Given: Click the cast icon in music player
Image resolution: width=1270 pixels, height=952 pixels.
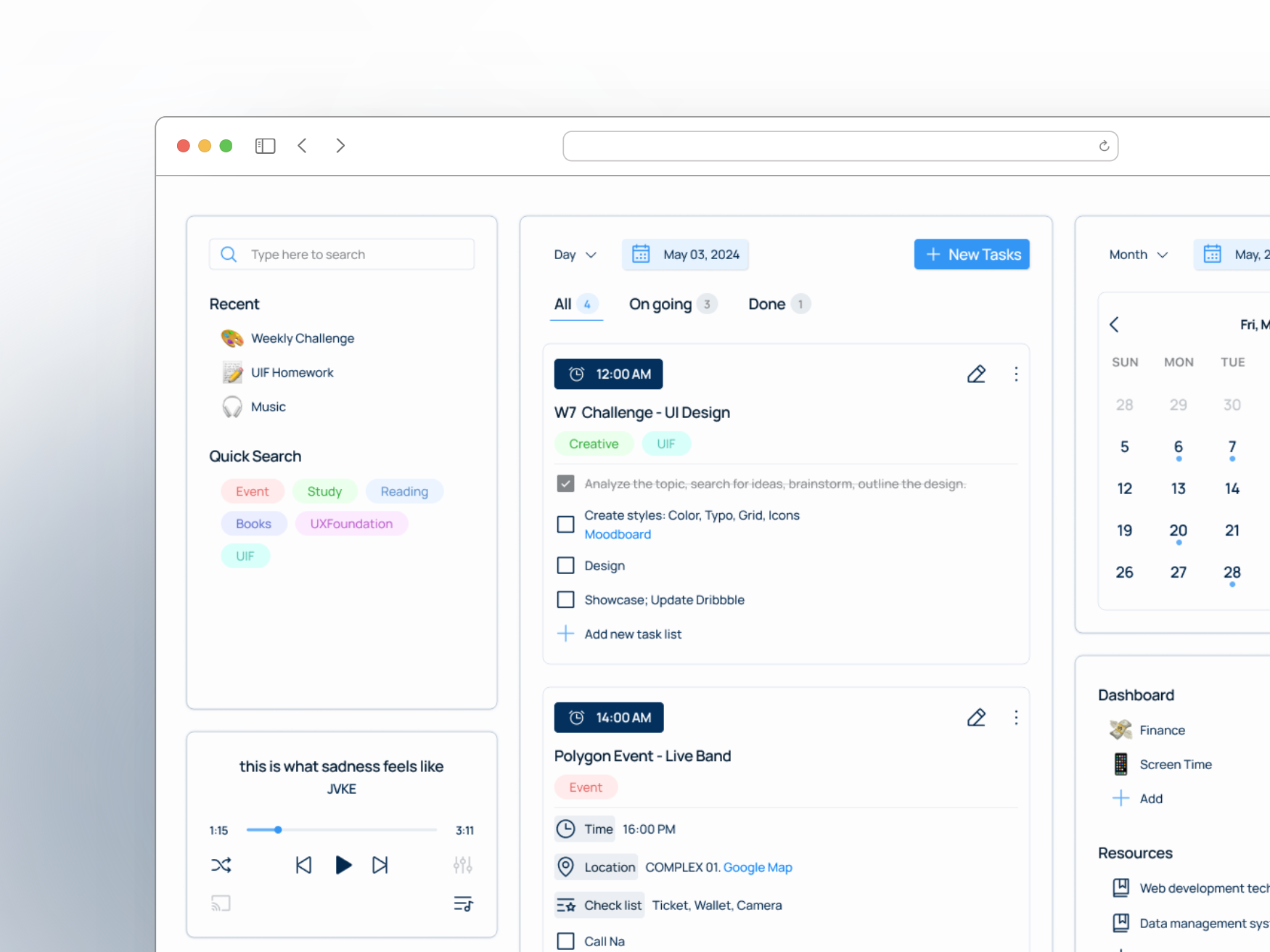Looking at the screenshot, I should pyautogui.click(x=221, y=903).
